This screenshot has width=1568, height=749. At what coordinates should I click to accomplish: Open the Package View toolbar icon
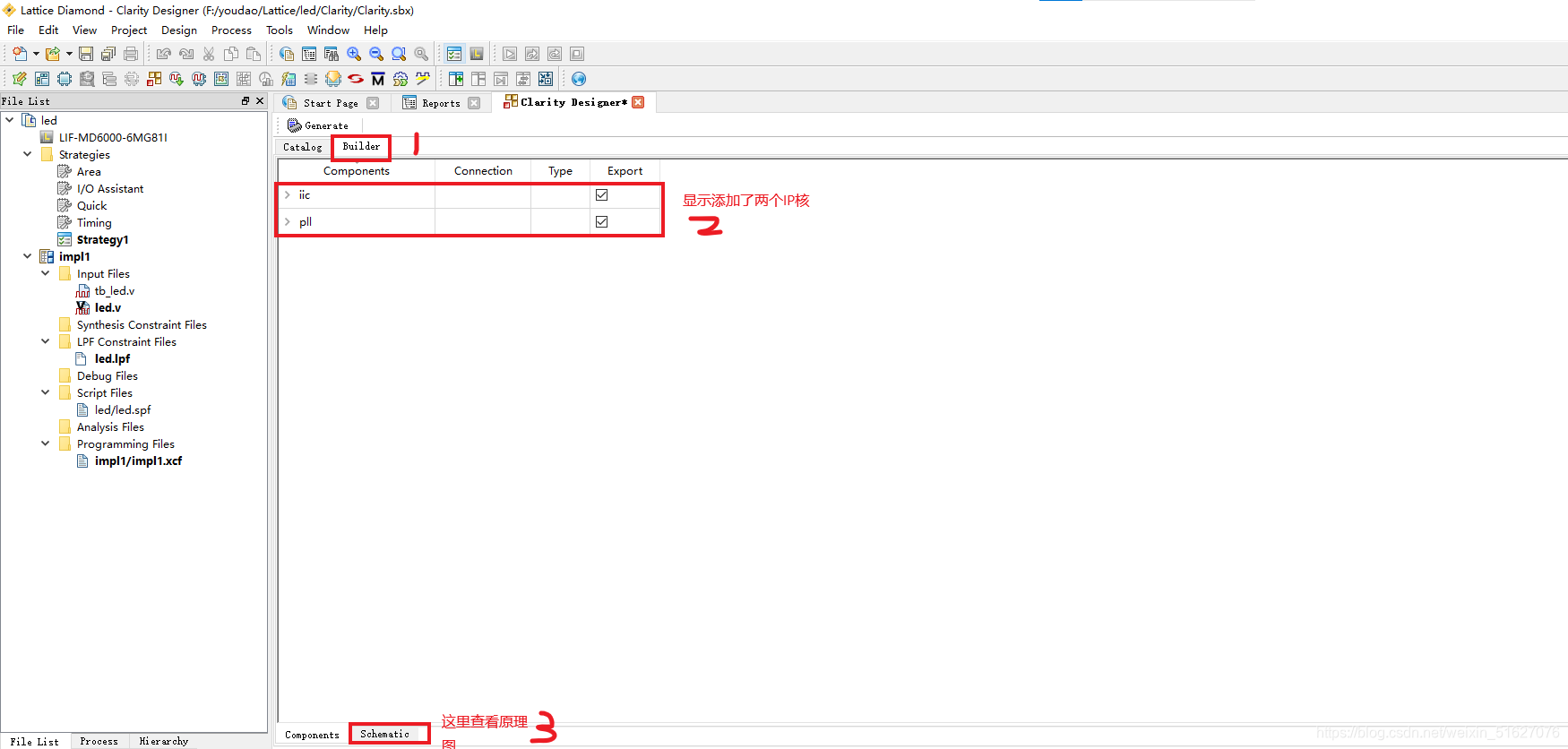(42, 79)
